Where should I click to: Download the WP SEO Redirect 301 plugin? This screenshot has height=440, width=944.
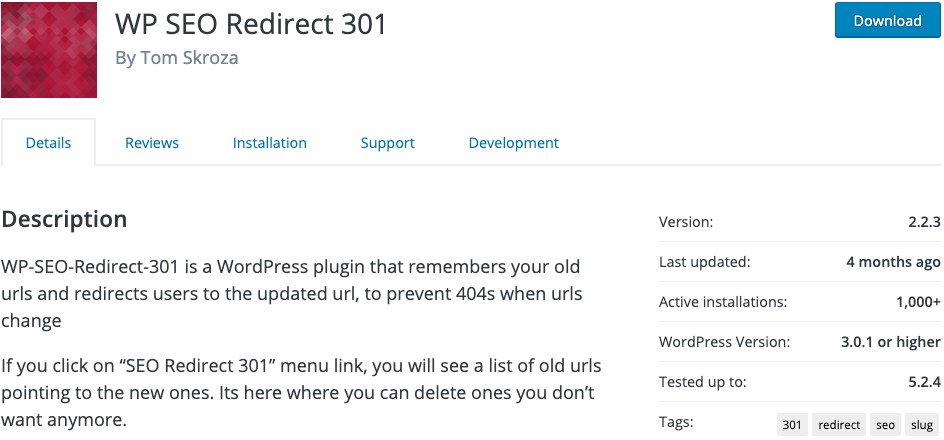(x=887, y=20)
